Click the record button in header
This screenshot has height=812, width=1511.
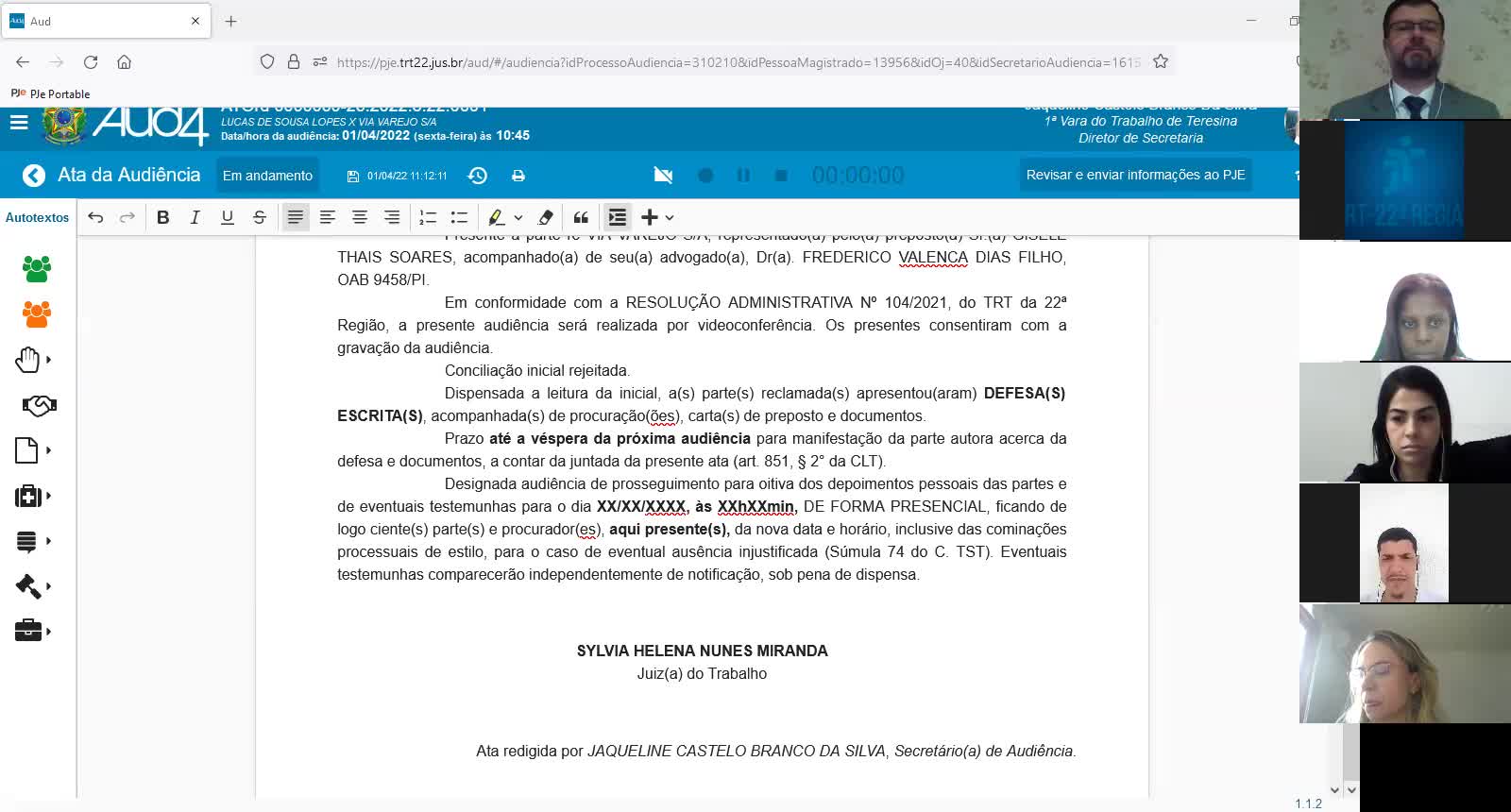click(705, 176)
